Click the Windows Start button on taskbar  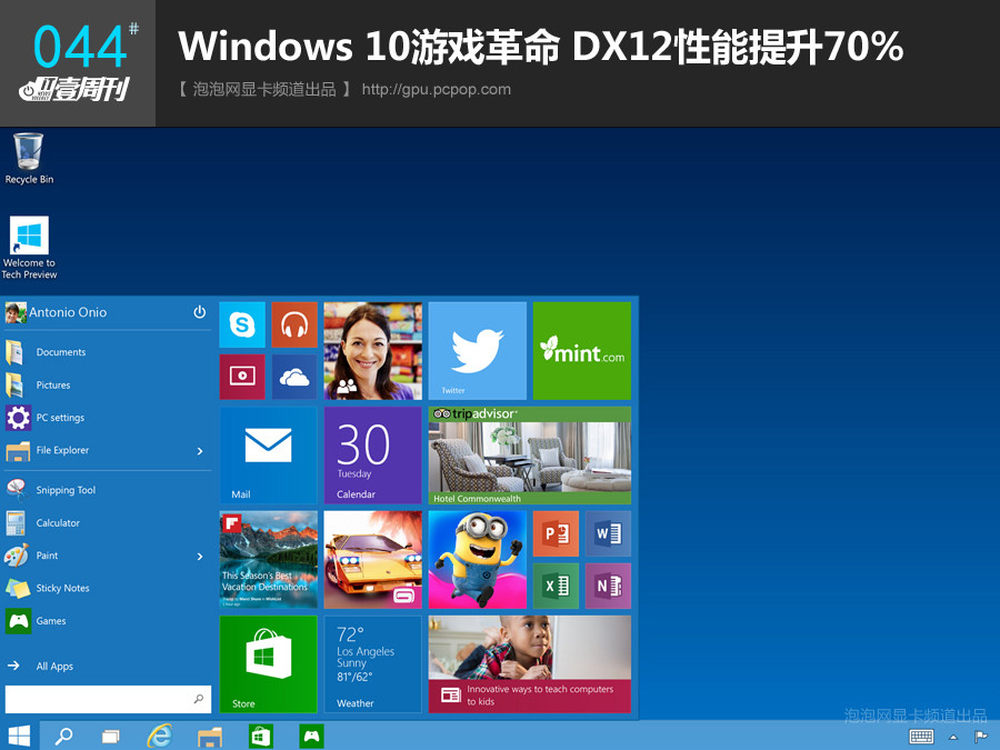click(x=19, y=736)
